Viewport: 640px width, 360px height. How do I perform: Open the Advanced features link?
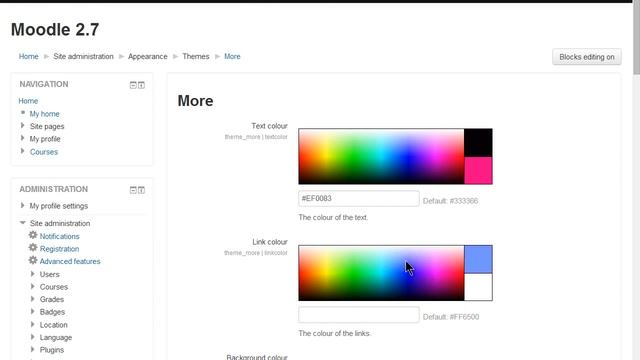pos(70,261)
